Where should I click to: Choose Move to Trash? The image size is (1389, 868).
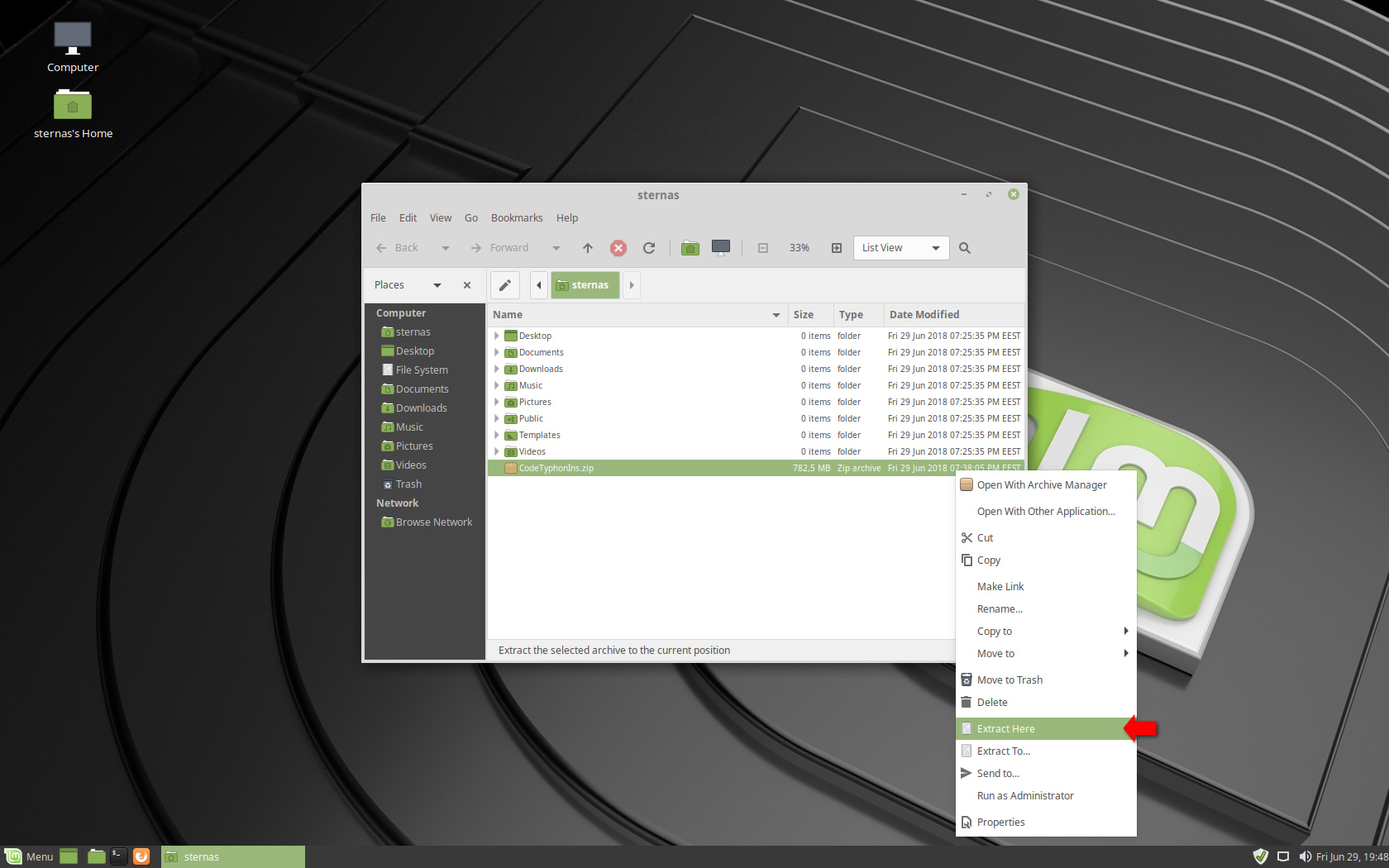tap(1046, 680)
